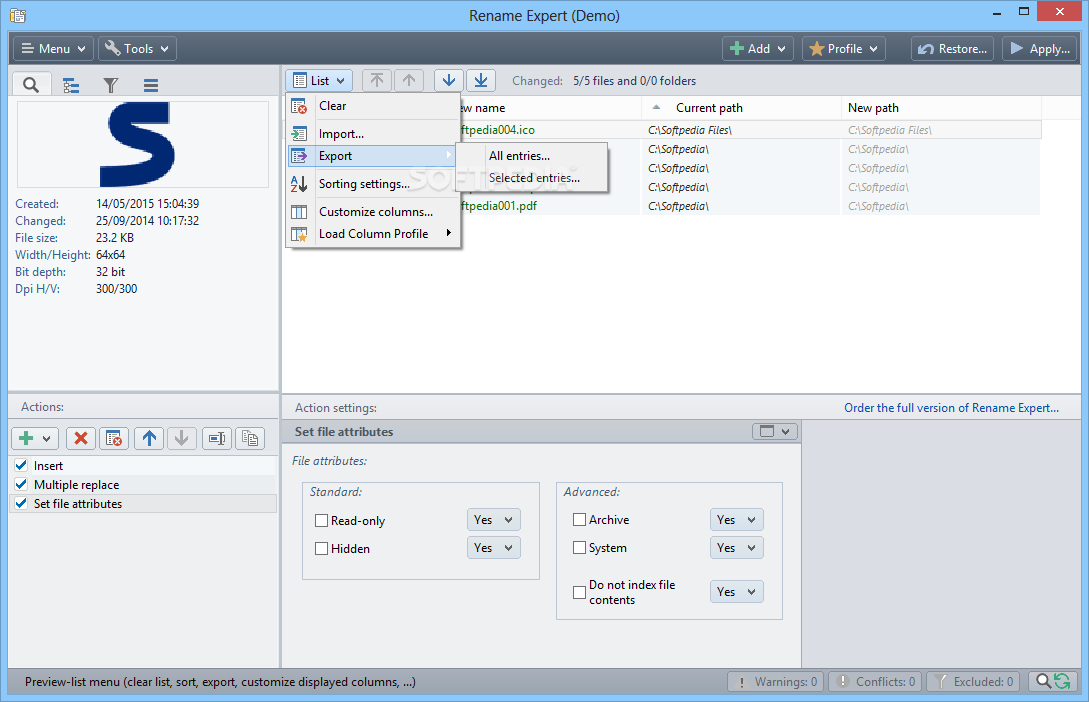Move action up blue arrow
The image size is (1089, 702).
tap(149, 438)
